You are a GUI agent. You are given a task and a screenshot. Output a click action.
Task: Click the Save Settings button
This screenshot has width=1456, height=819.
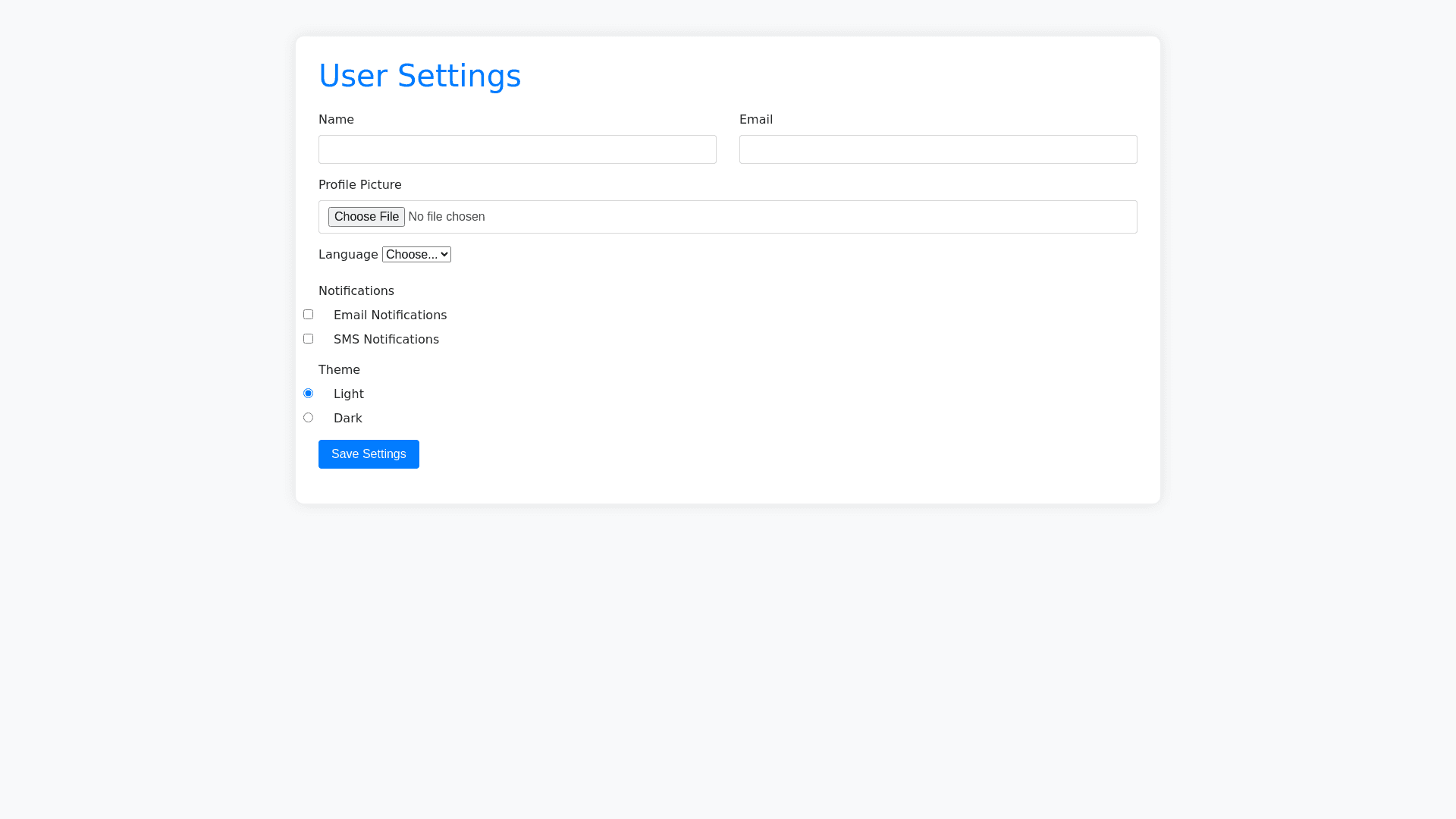(x=369, y=454)
